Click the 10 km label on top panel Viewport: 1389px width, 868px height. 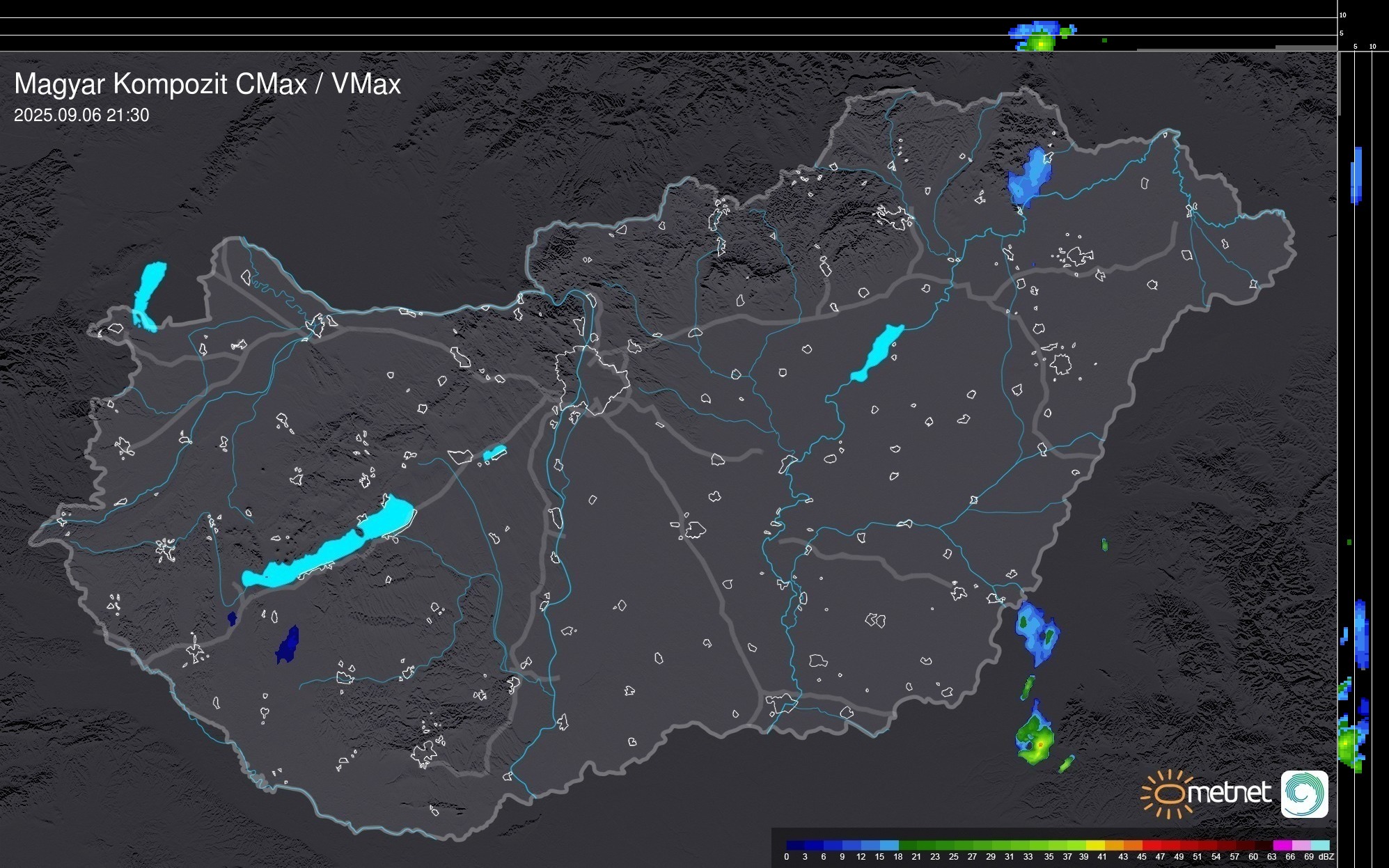coord(1343,15)
